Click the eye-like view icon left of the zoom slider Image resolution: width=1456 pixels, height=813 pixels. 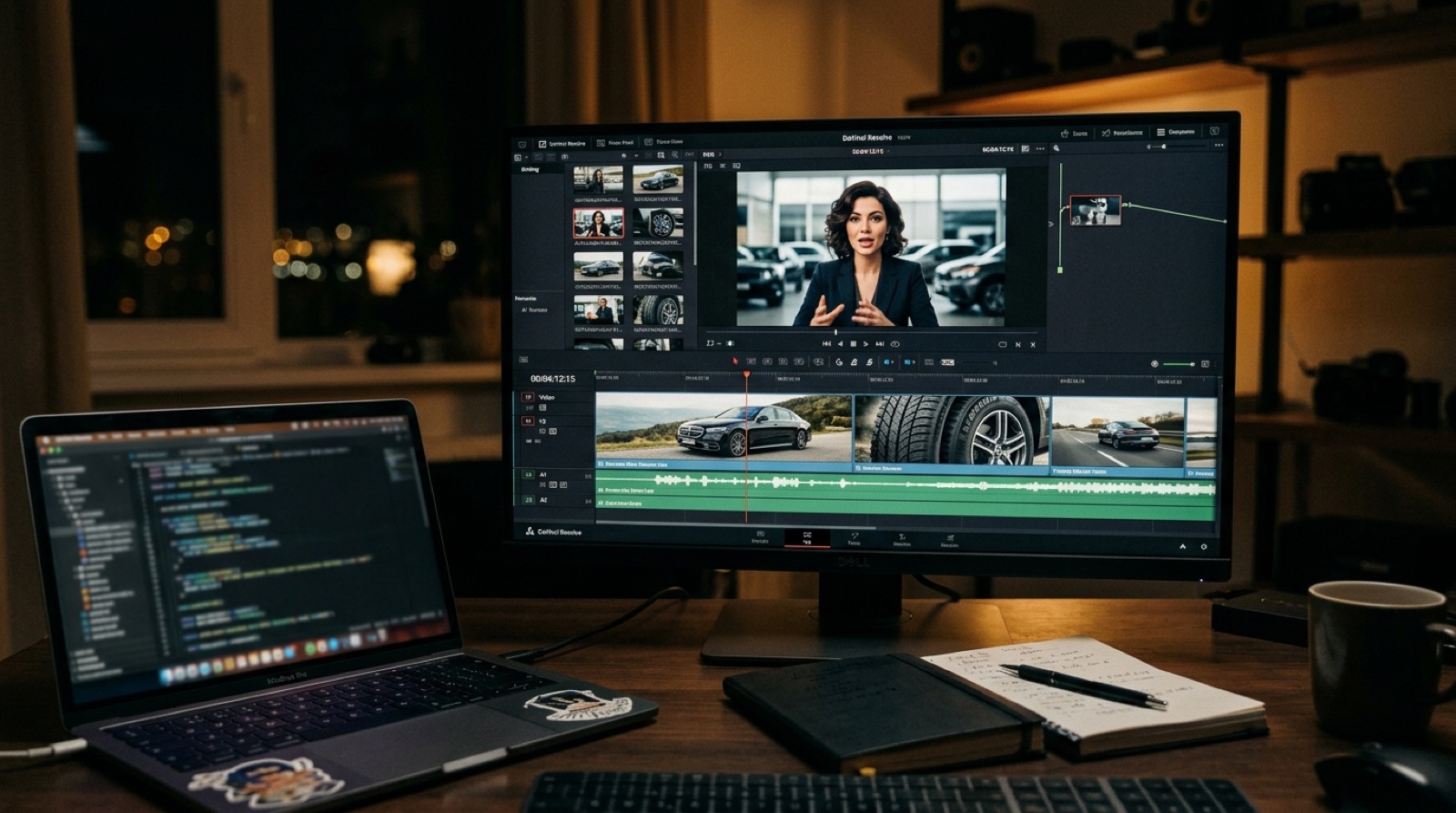[1155, 363]
